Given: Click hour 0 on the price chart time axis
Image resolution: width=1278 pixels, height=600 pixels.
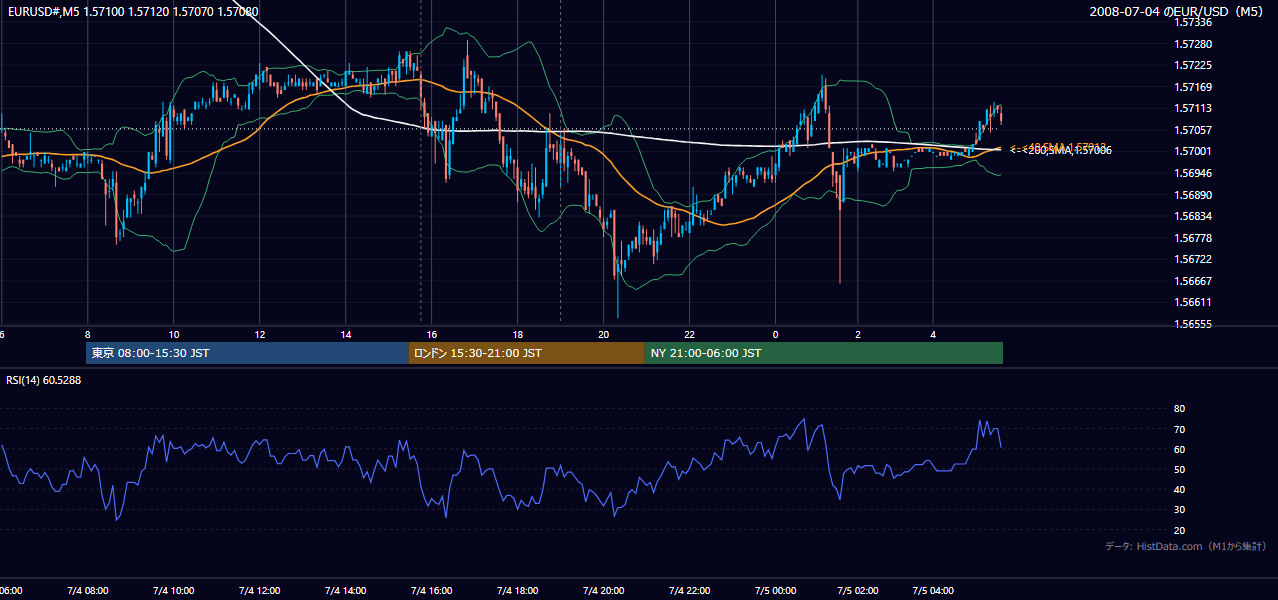Looking at the screenshot, I should 775,334.
